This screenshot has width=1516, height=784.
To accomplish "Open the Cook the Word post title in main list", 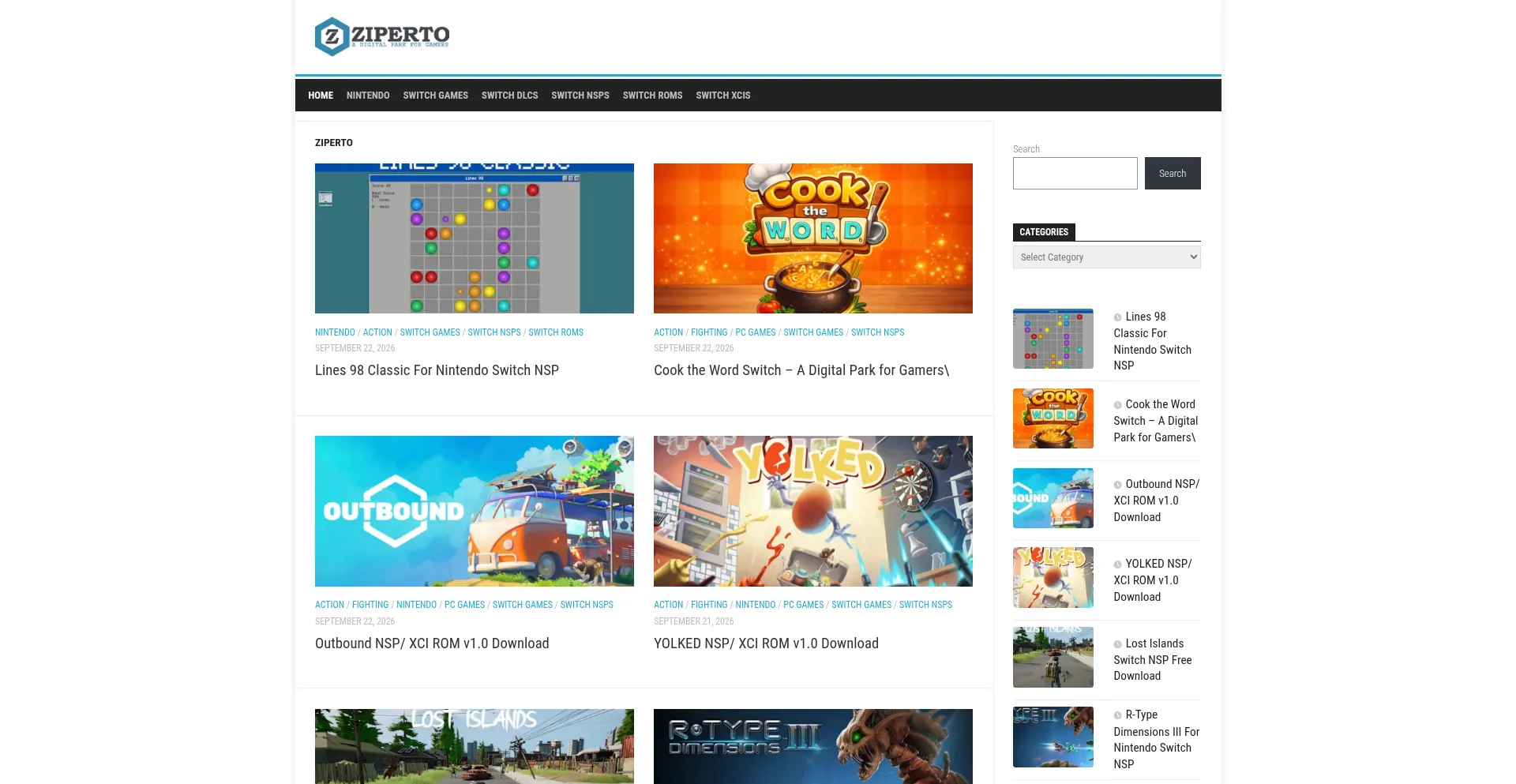I will coord(801,370).
